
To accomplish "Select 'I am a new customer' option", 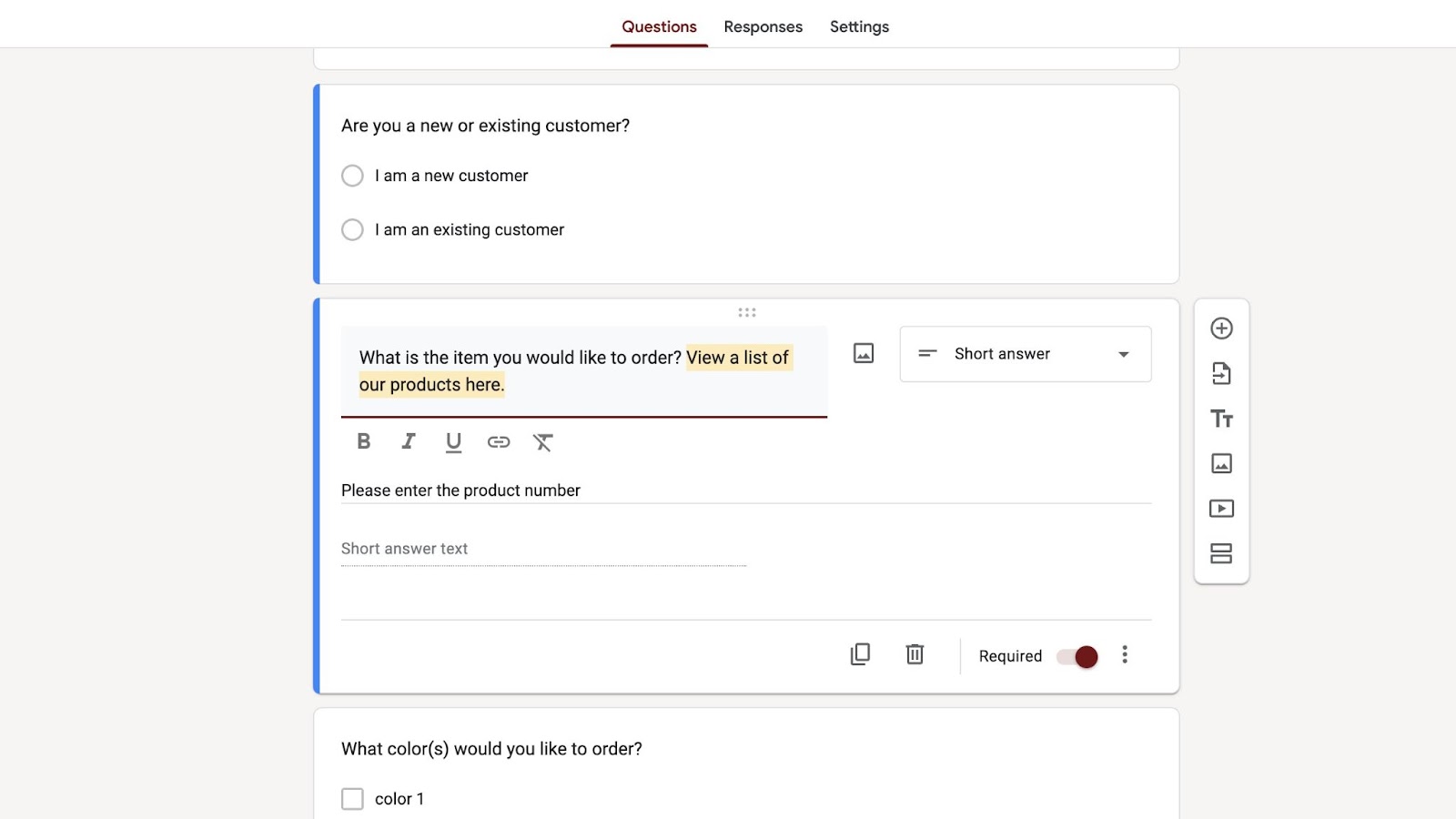I will coord(352,176).
